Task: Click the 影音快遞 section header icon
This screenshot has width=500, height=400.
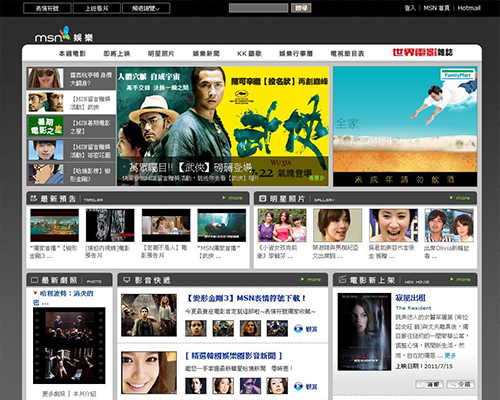Action: (x=126, y=280)
